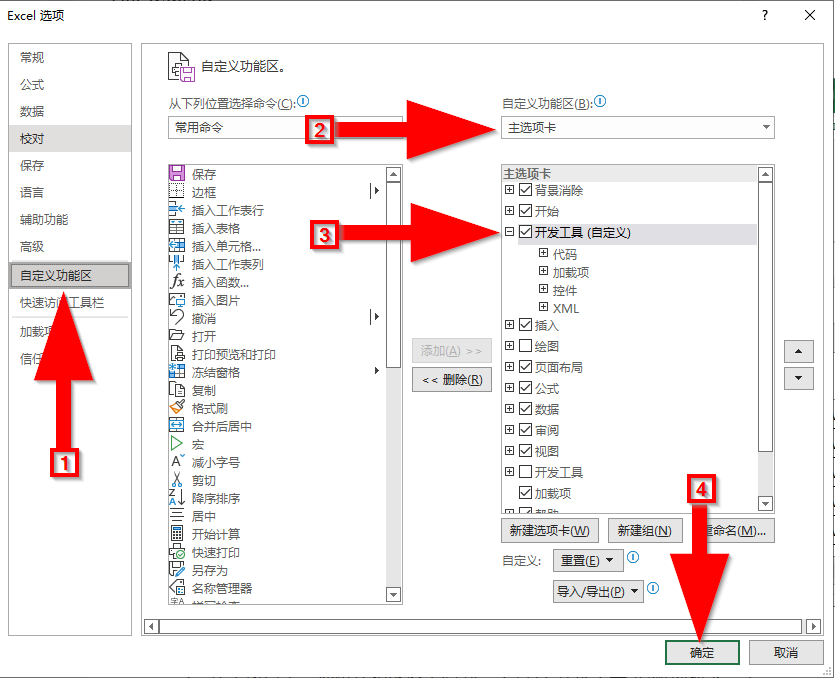The image size is (835, 678).
Task: Click the 复制 copy icon
Action: pos(177,389)
